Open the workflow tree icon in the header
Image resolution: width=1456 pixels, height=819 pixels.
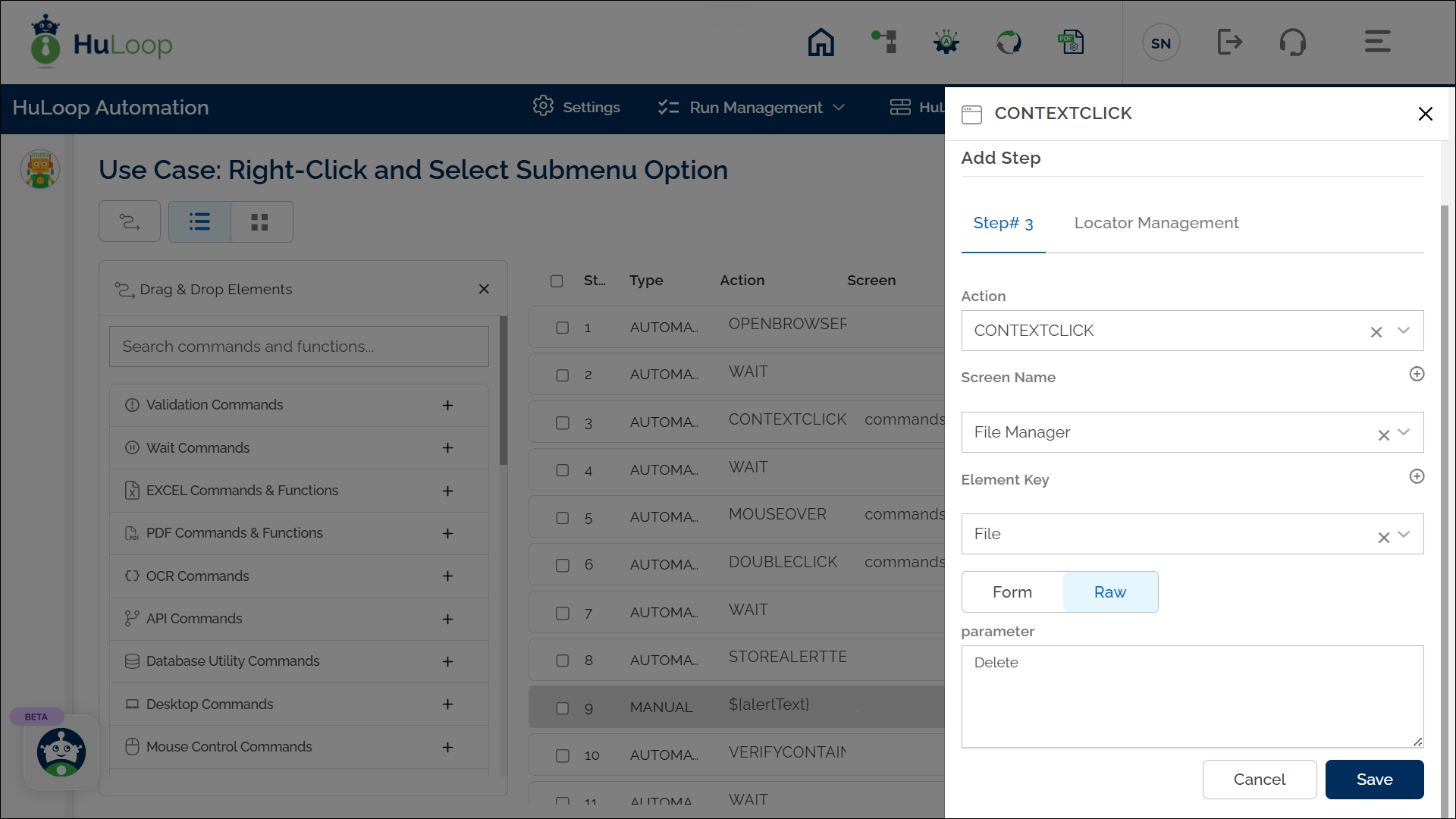tap(883, 42)
